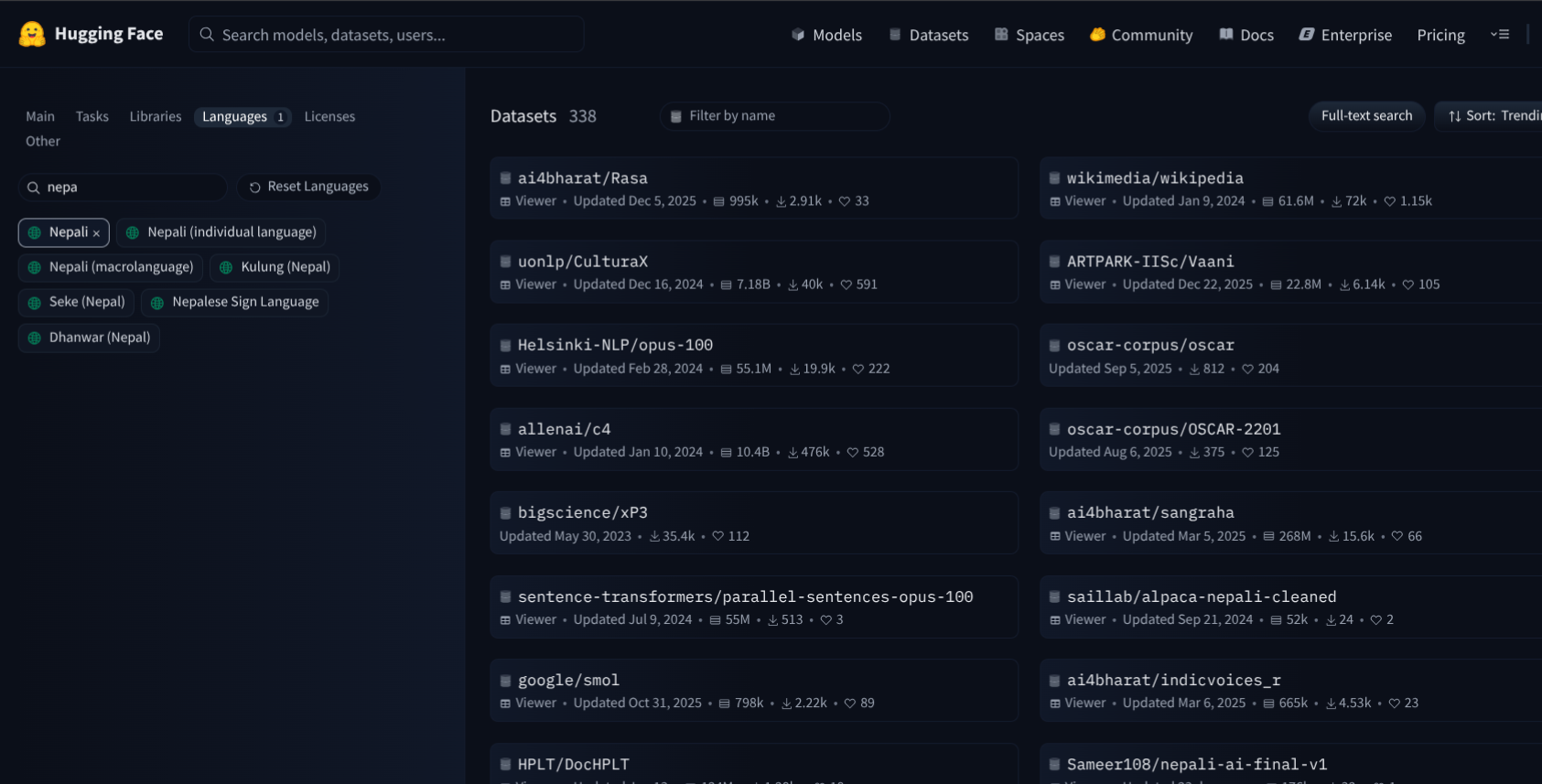The height and width of the screenshot is (784, 1542).
Task: Open the more menu icon beside Pricing
Action: click(1499, 35)
